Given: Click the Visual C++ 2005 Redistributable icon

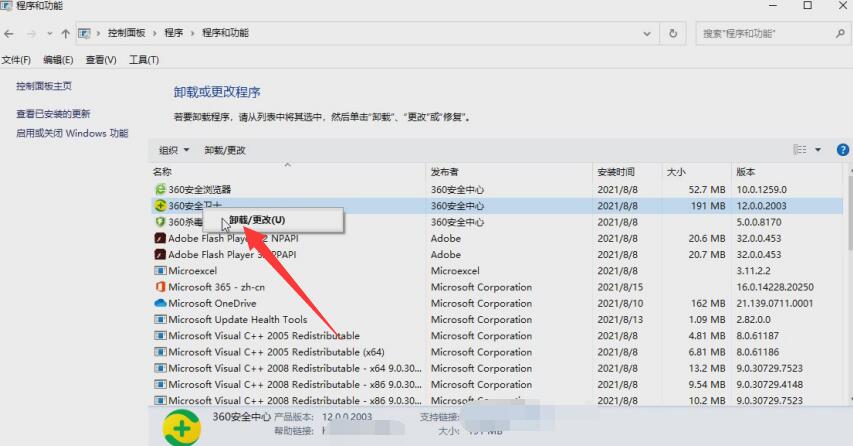Looking at the screenshot, I should tap(160, 336).
